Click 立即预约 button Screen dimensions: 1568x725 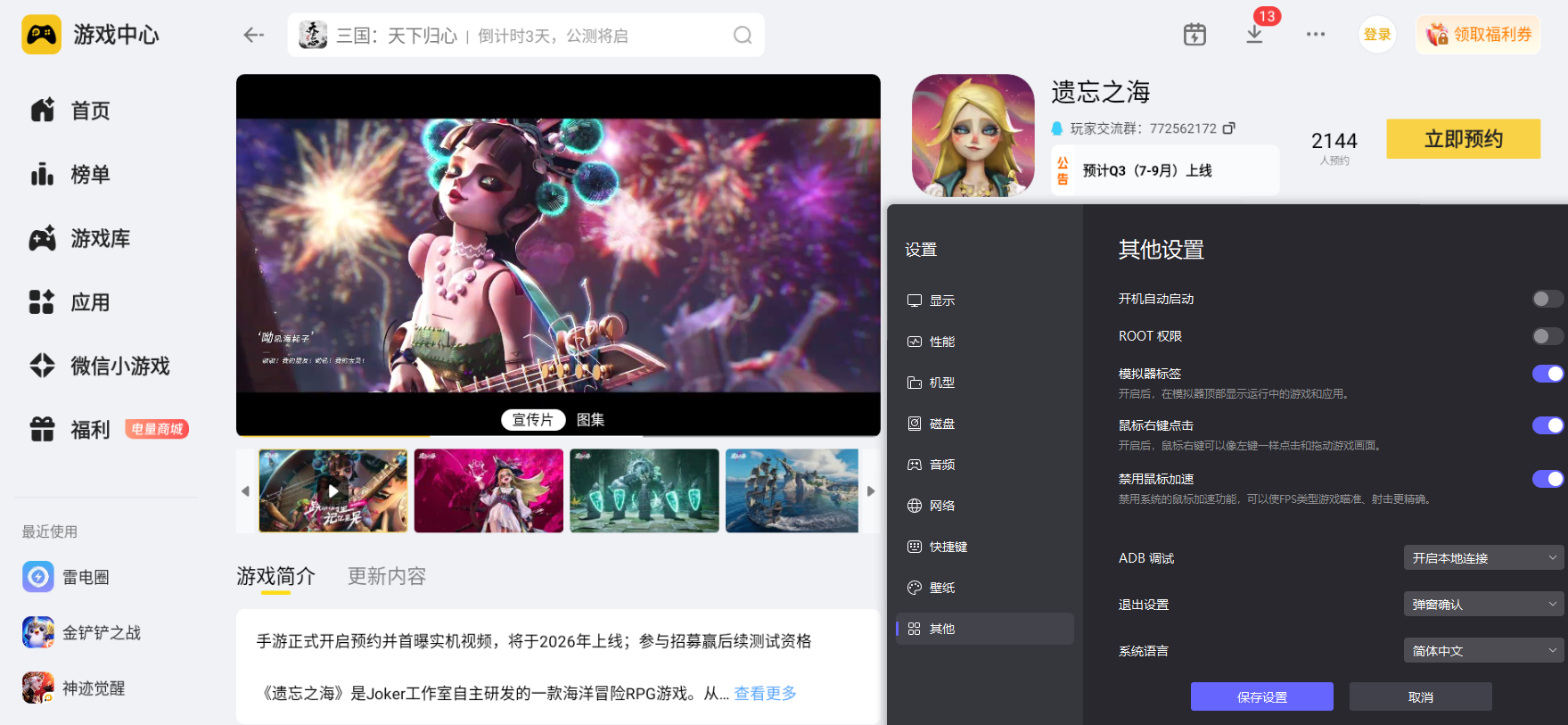1463,139
